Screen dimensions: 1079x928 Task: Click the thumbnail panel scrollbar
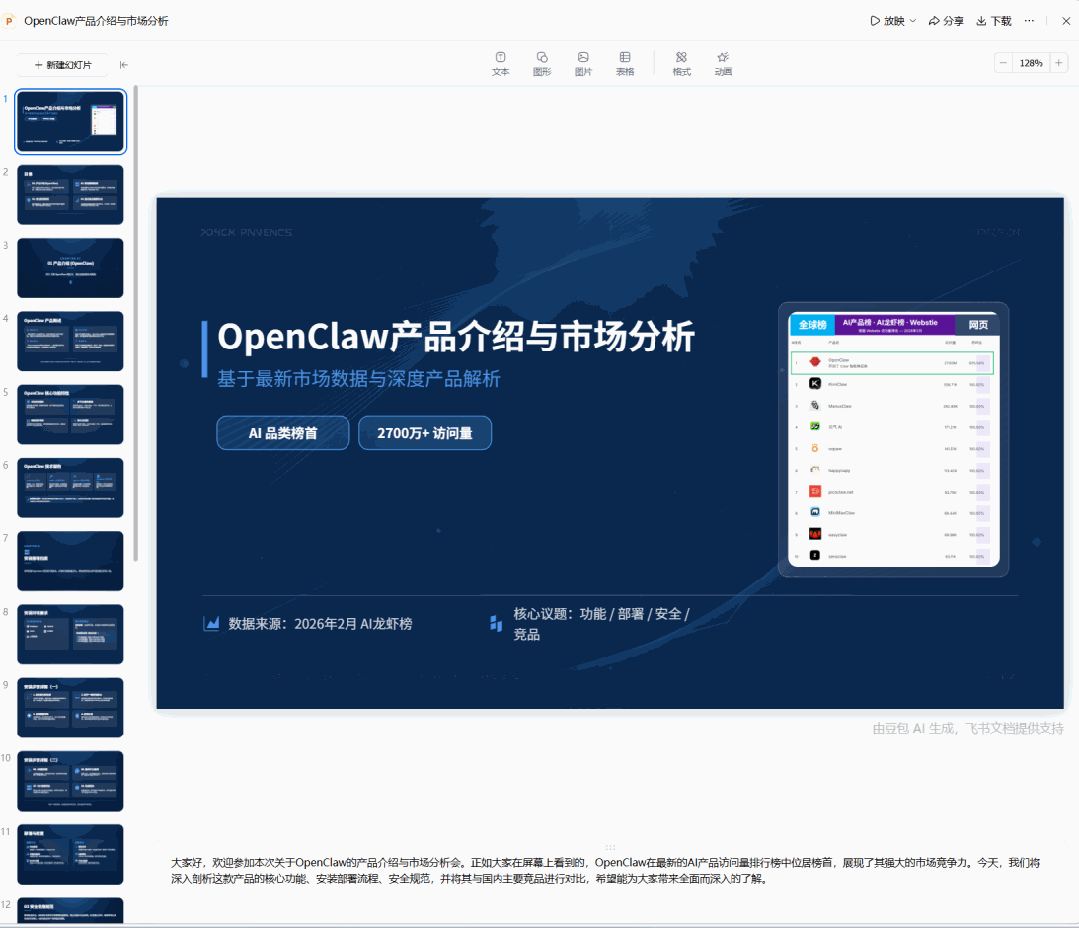(x=136, y=323)
